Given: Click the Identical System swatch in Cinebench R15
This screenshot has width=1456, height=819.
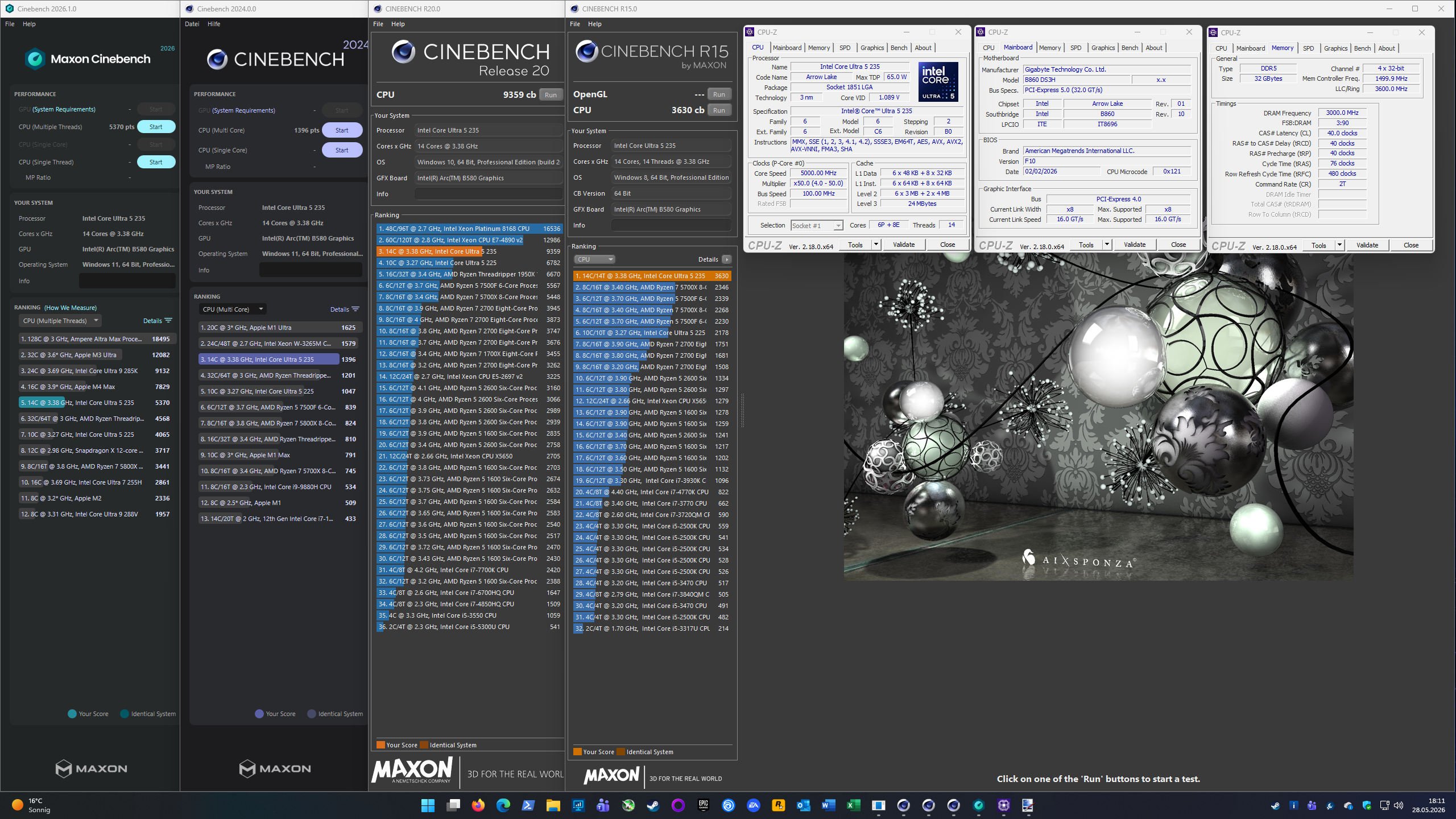Looking at the screenshot, I should (x=621, y=752).
